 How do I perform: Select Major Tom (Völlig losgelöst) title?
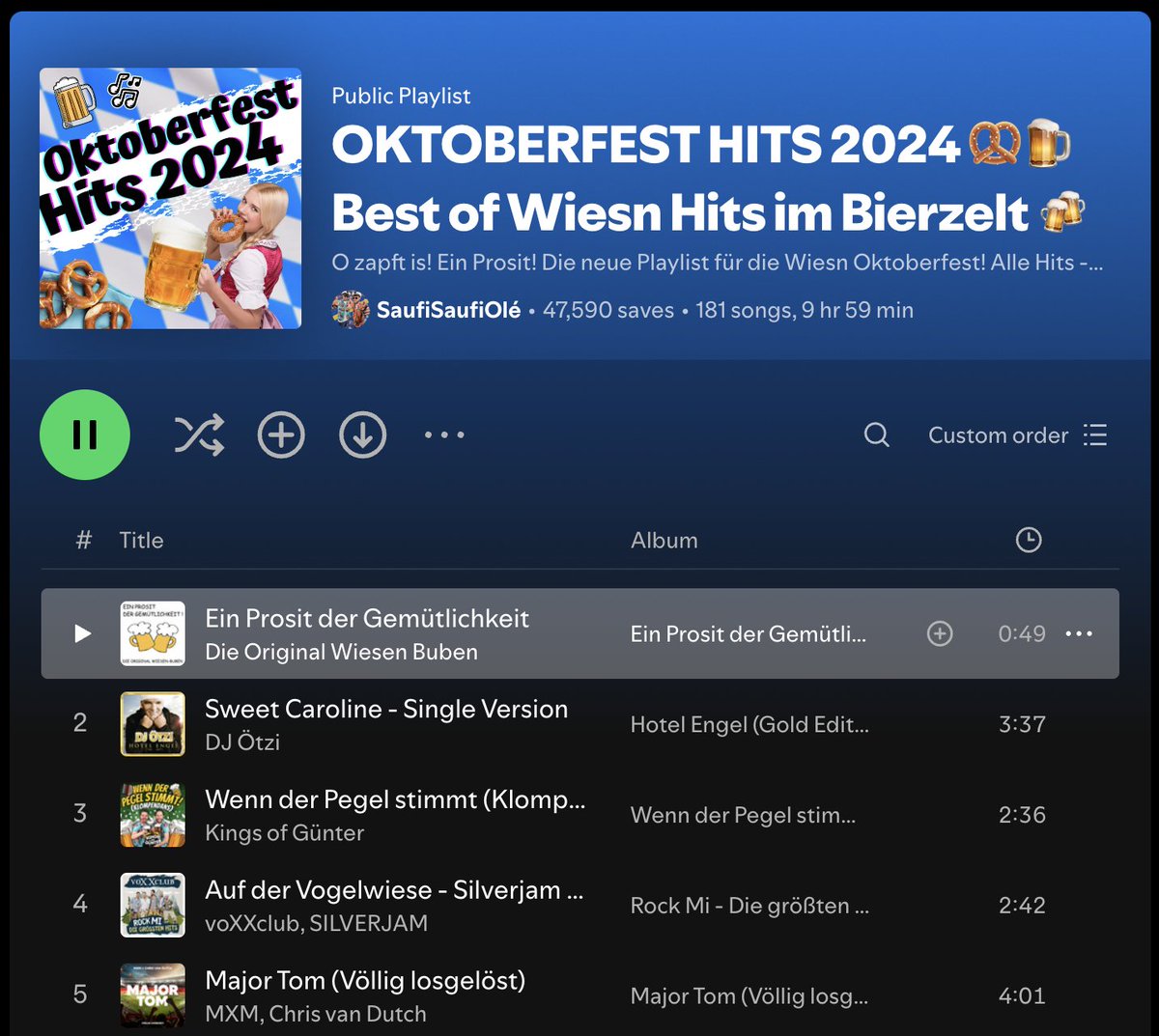(x=365, y=980)
